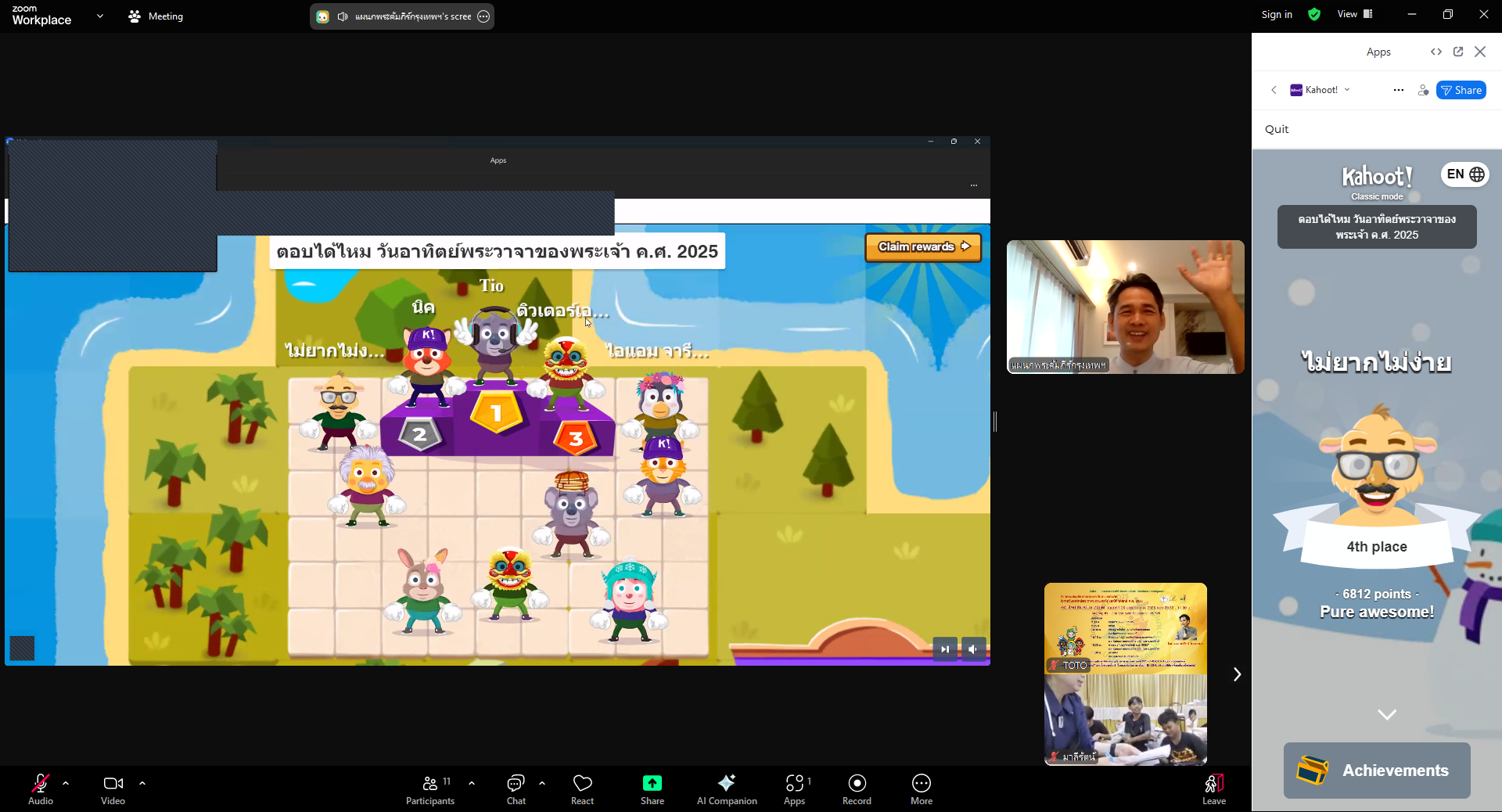Expand participants options caret
The width and height of the screenshot is (1502, 812).
(x=472, y=782)
